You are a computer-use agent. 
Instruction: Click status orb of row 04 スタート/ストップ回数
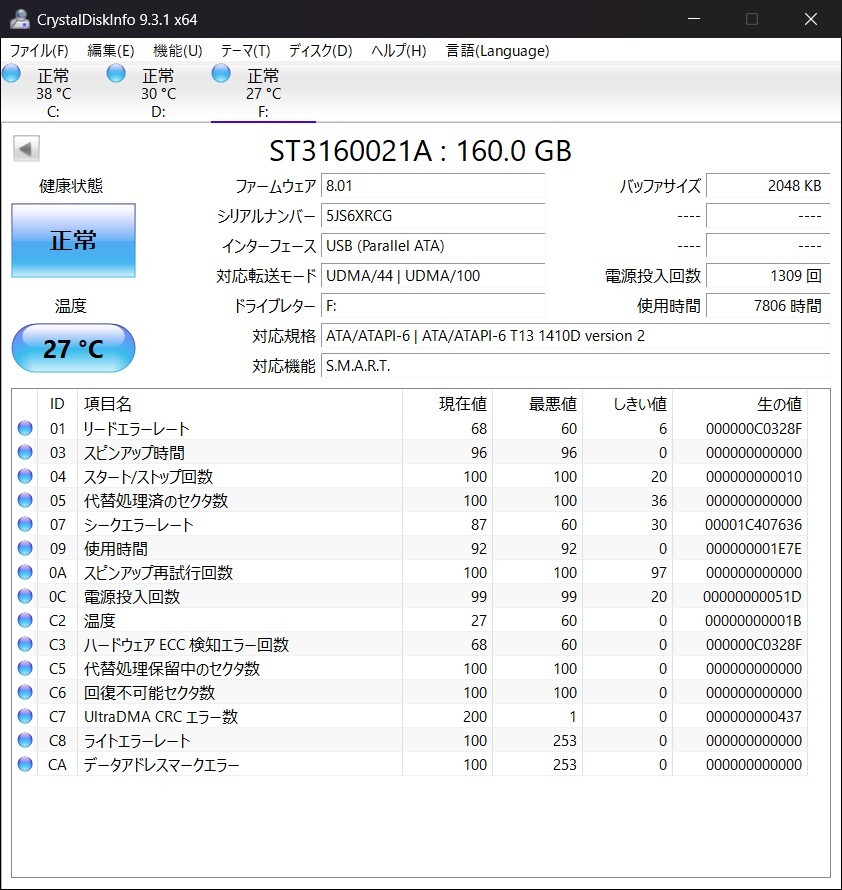(x=25, y=476)
